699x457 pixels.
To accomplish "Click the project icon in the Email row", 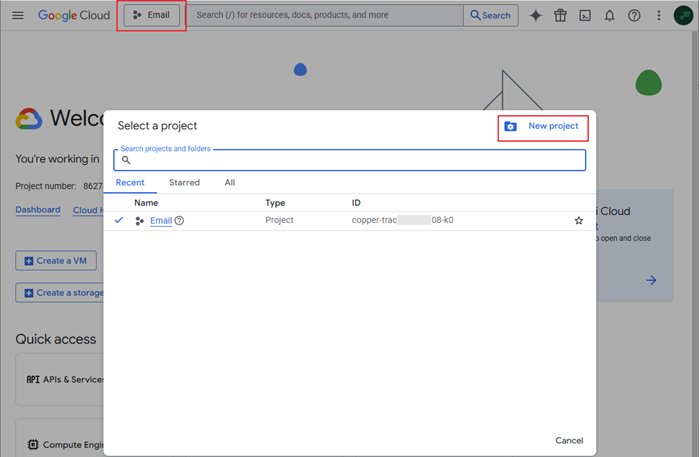I will (x=140, y=221).
